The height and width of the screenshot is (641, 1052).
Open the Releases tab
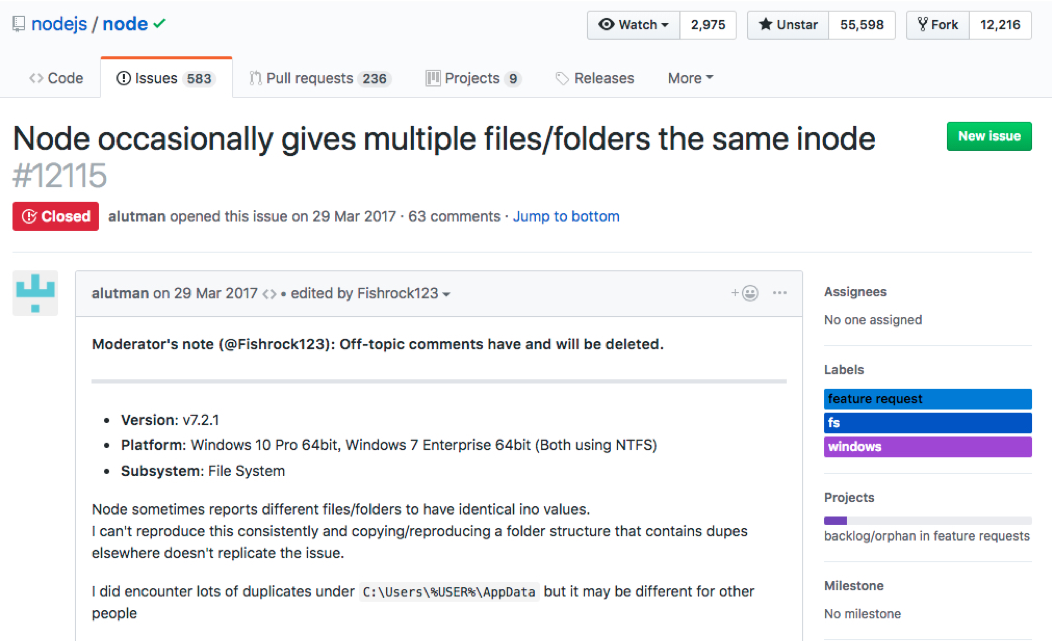tap(594, 79)
